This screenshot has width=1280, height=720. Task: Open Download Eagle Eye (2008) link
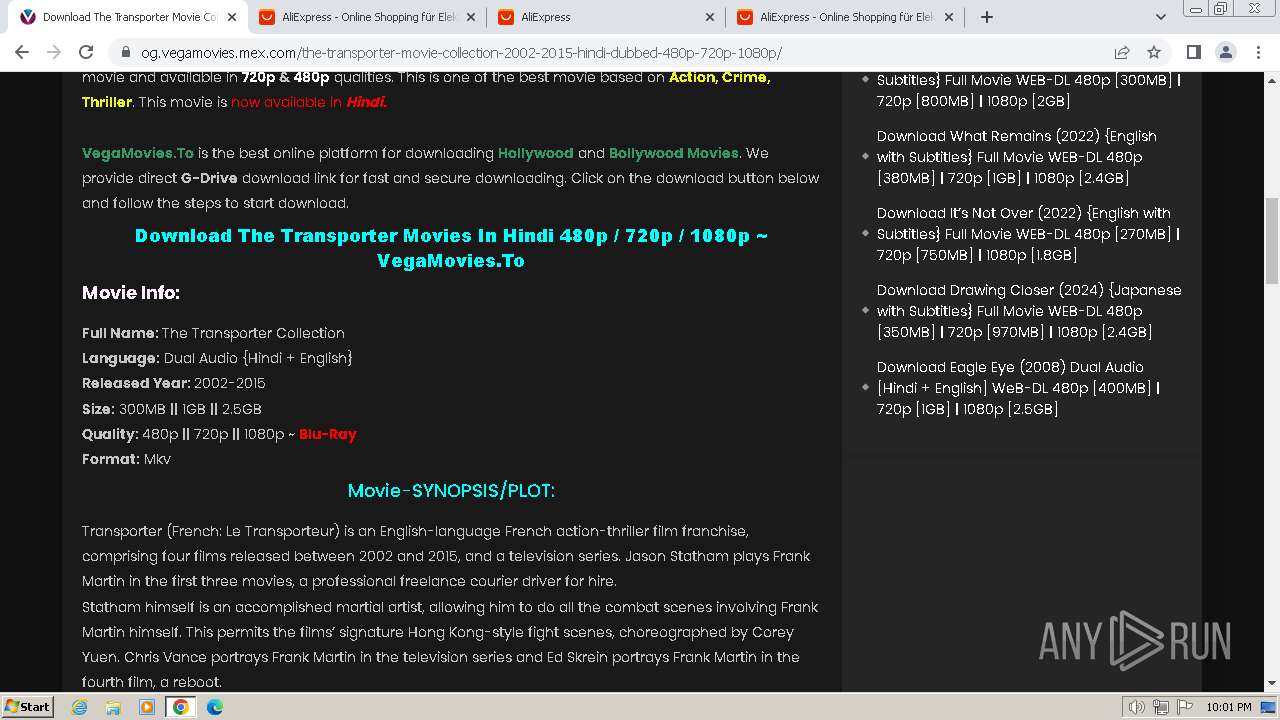pos(1018,388)
